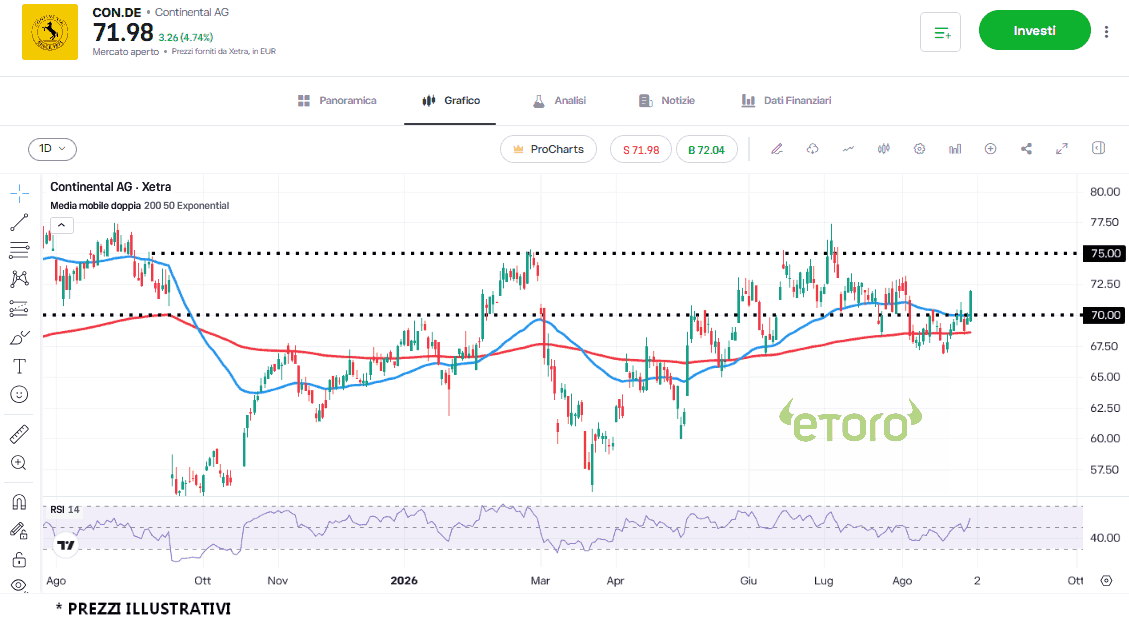Click the share chart icon
The width and height of the screenshot is (1129, 619).
(x=1026, y=149)
